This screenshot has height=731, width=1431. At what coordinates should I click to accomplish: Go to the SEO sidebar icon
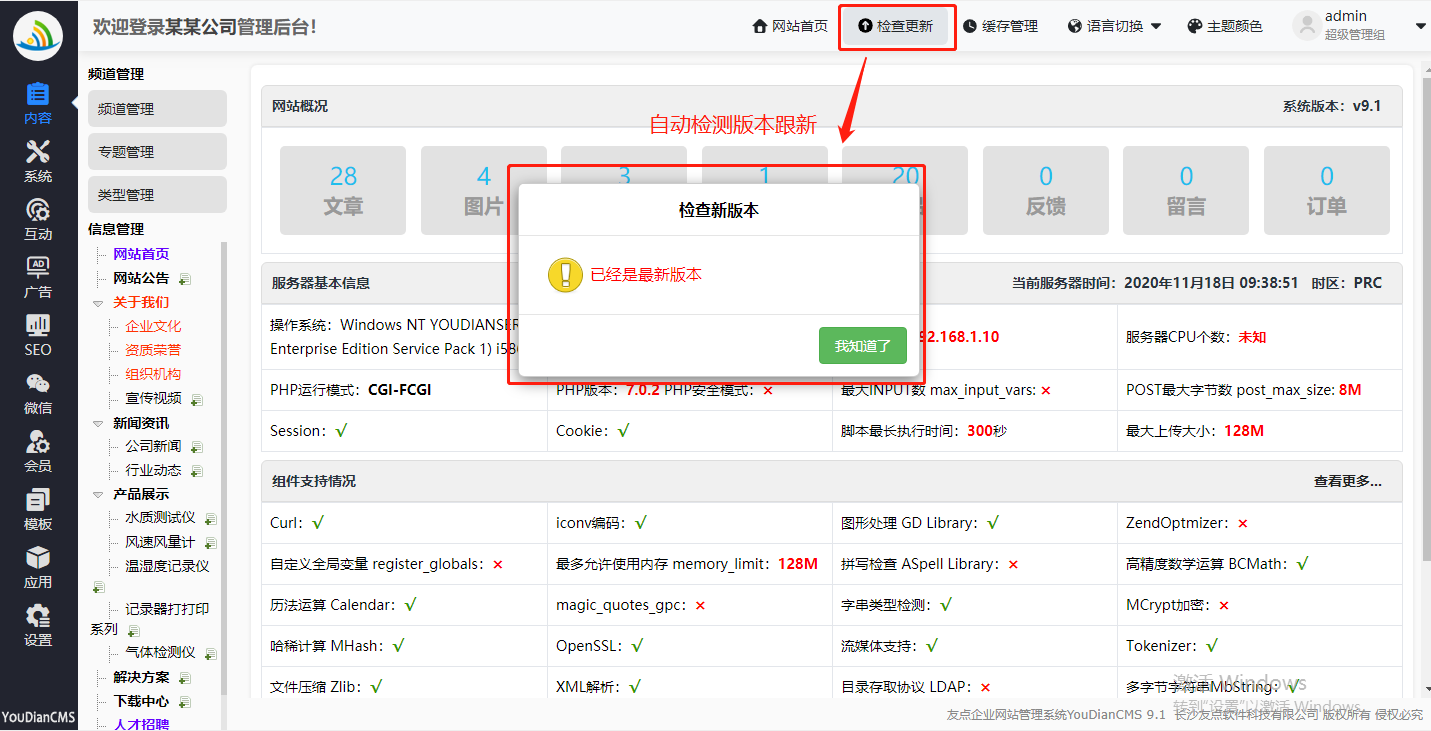38,335
